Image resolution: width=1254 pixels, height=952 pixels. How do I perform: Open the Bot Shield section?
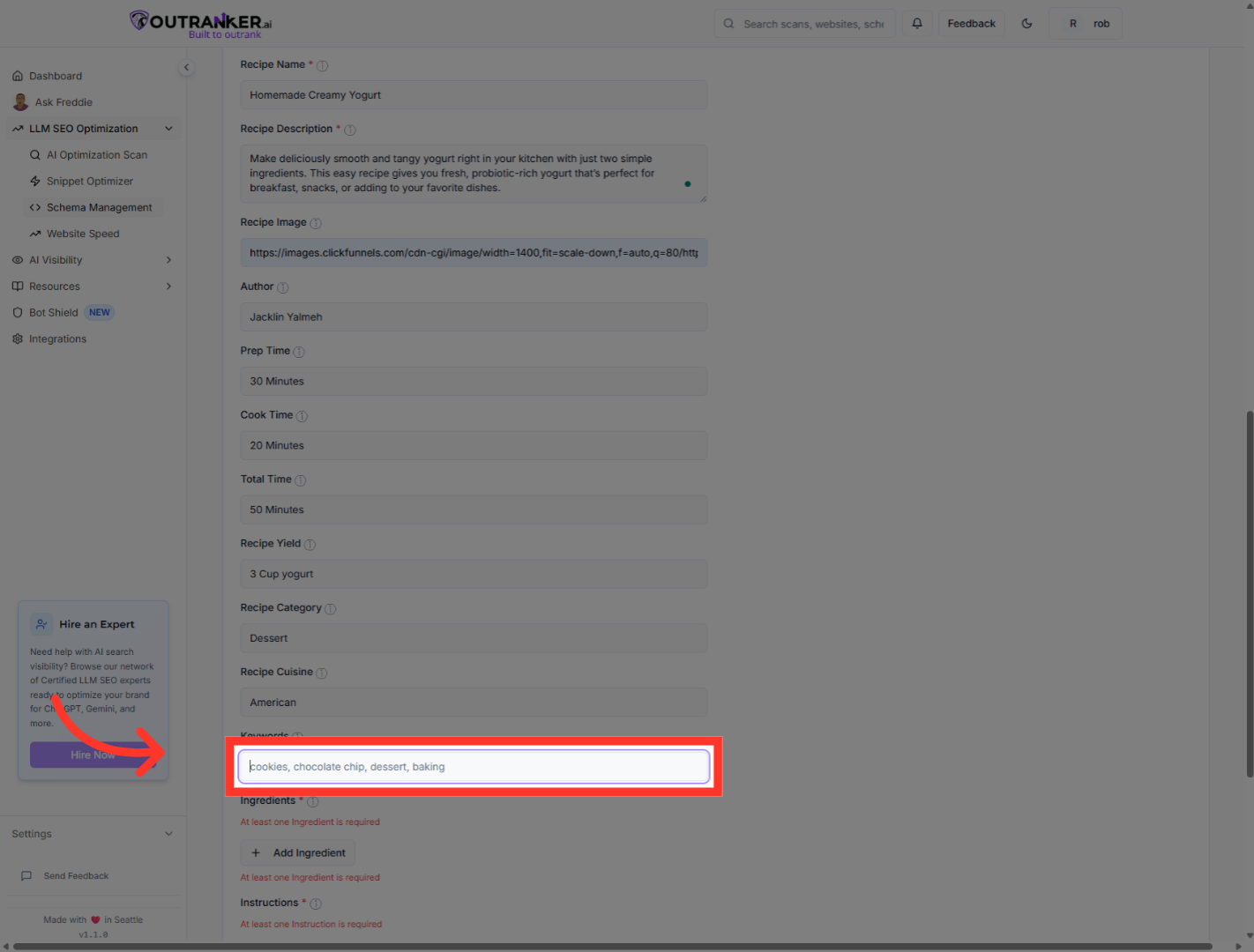click(x=53, y=312)
